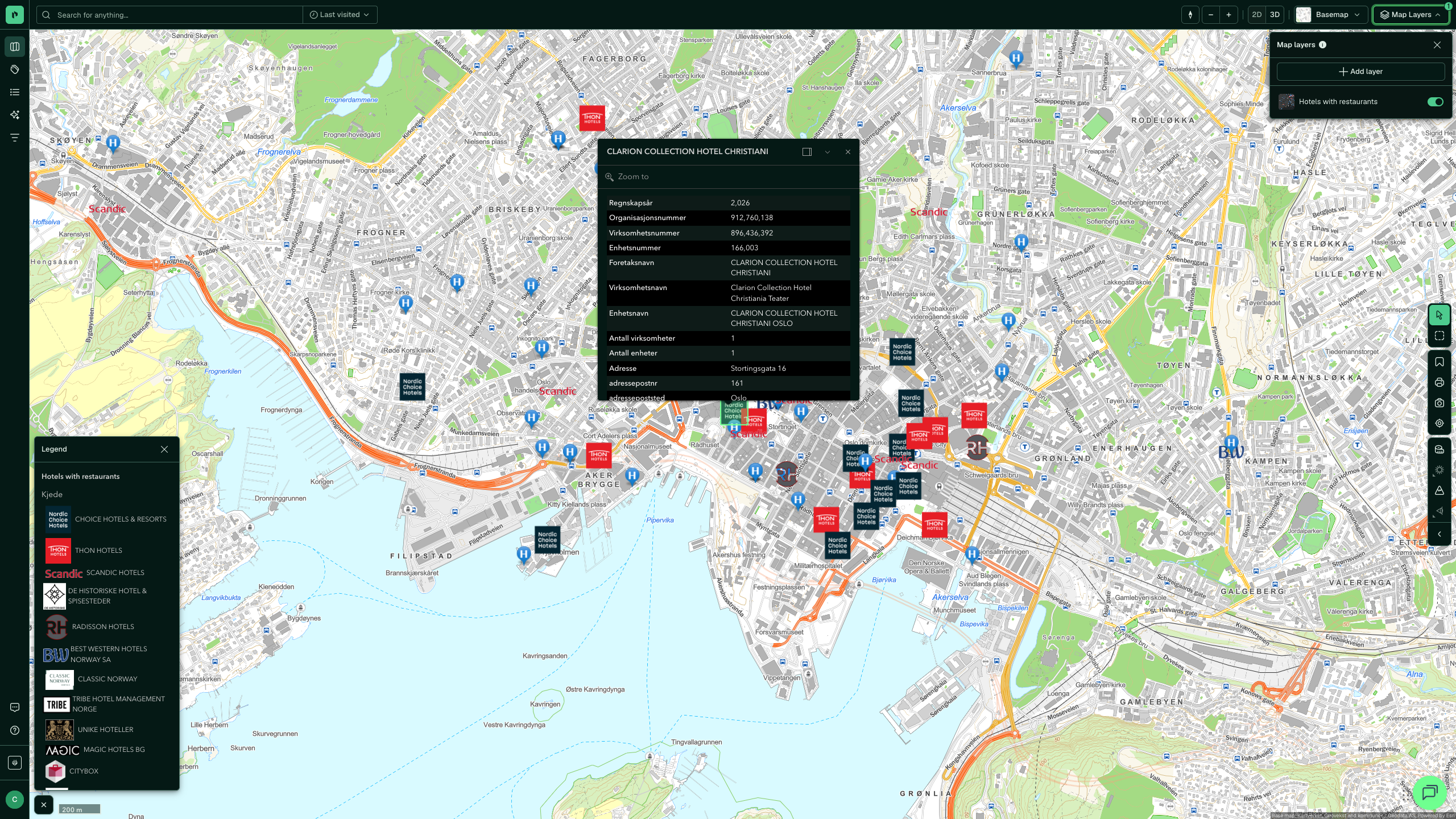
Task: Open the print map tool
Action: tap(1439, 383)
